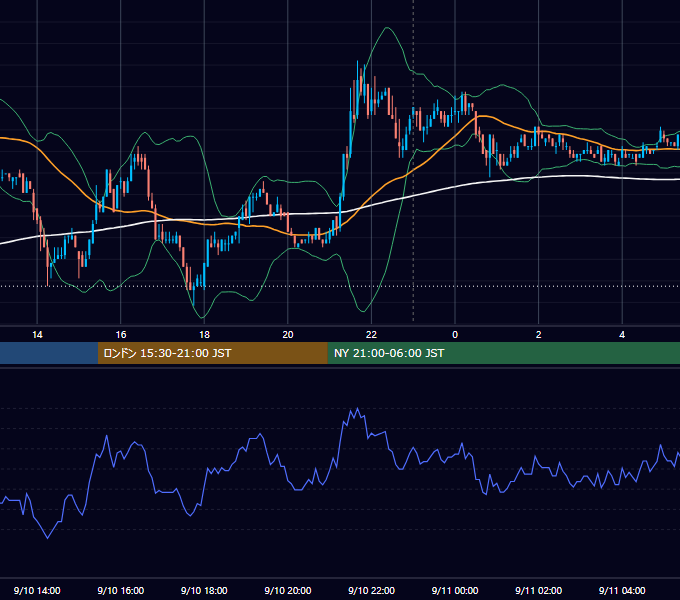Click the 9/11 04:00 date label
The height and width of the screenshot is (600, 680).
pyautogui.click(x=622, y=590)
